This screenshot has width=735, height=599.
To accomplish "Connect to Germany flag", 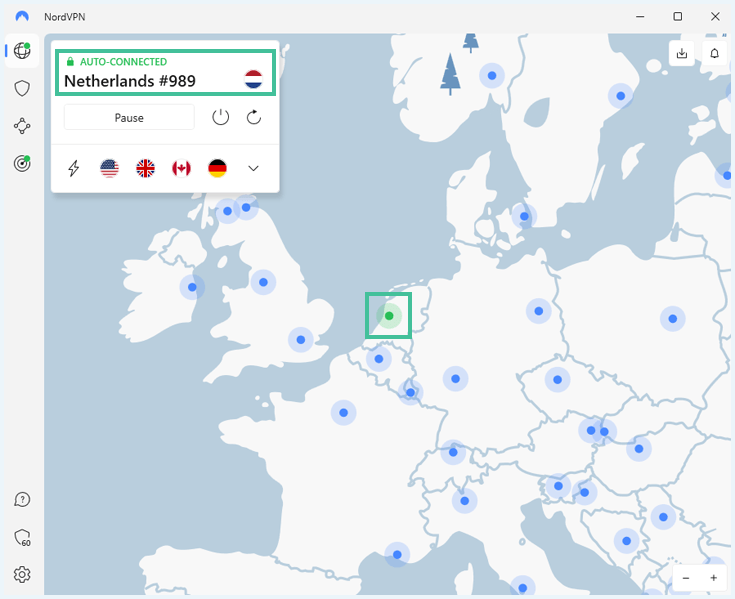I will click(x=218, y=168).
